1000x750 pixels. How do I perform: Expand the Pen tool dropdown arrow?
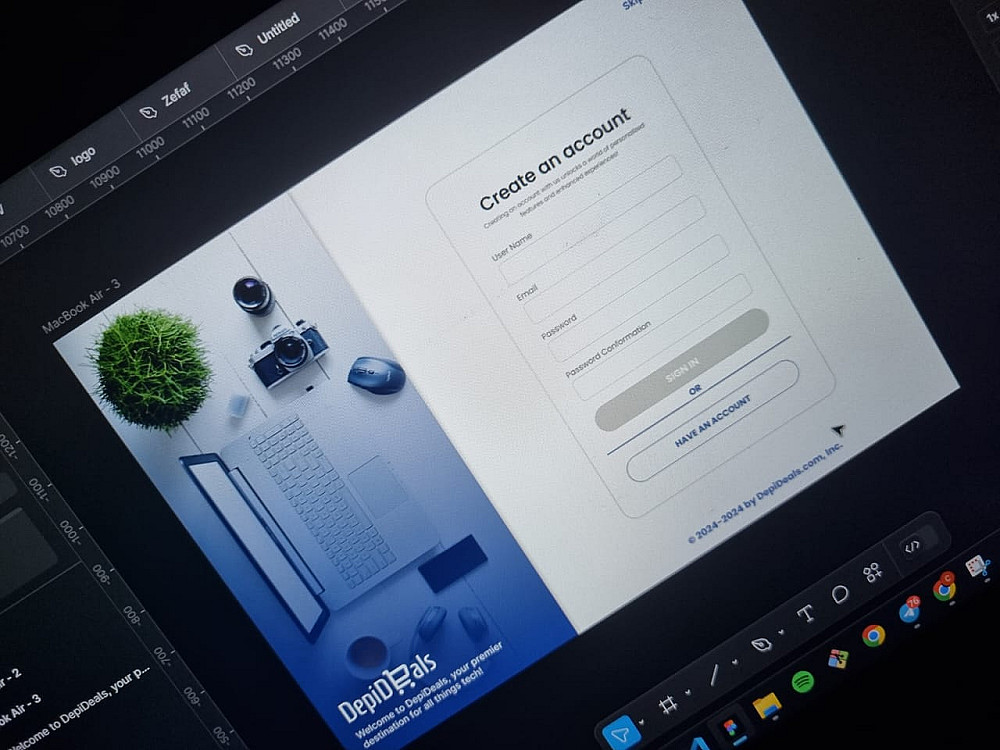(x=781, y=632)
